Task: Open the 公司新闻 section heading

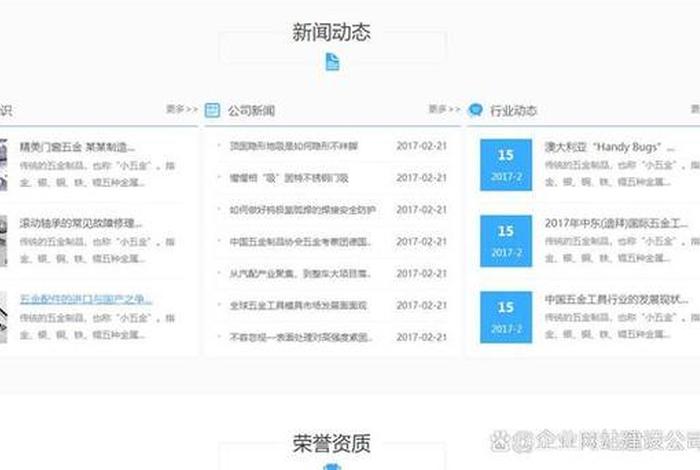Action: [251, 110]
